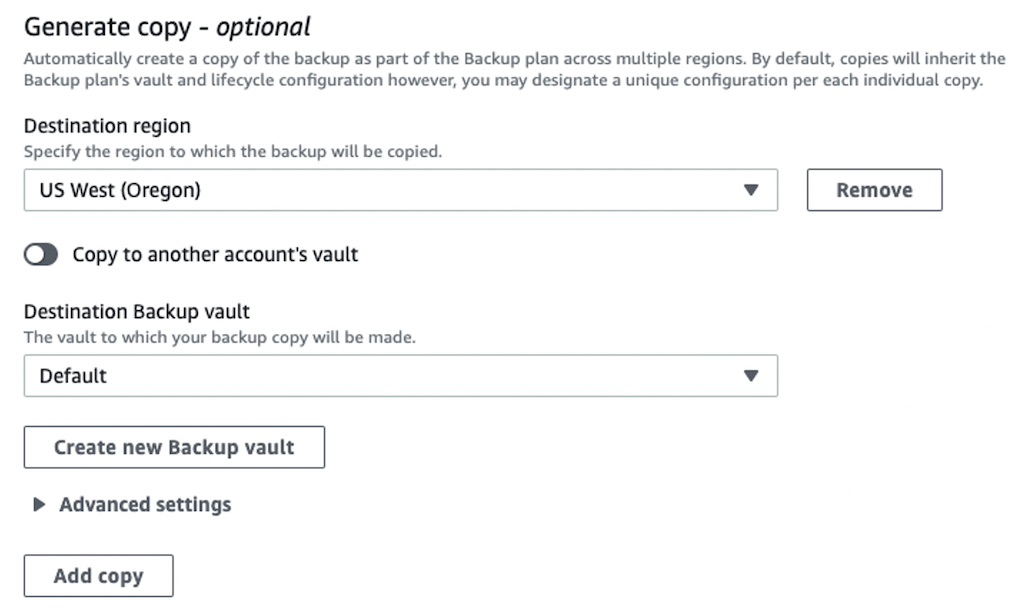1024x616 pixels.
Task: Enable Copy to another account's vault switch
Action: (42, 255)
